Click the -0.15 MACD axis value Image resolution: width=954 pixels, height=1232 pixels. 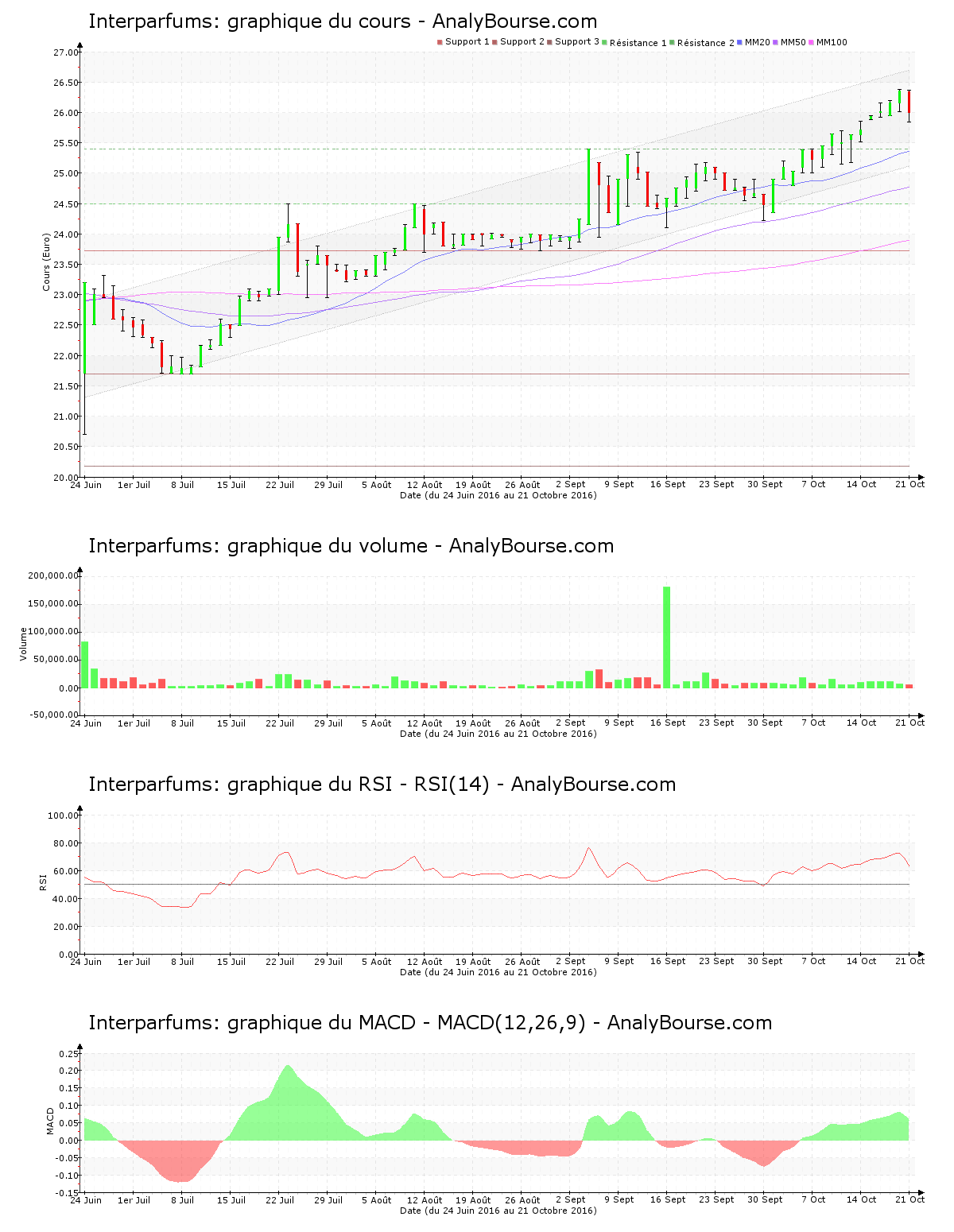click(68, 1193)
